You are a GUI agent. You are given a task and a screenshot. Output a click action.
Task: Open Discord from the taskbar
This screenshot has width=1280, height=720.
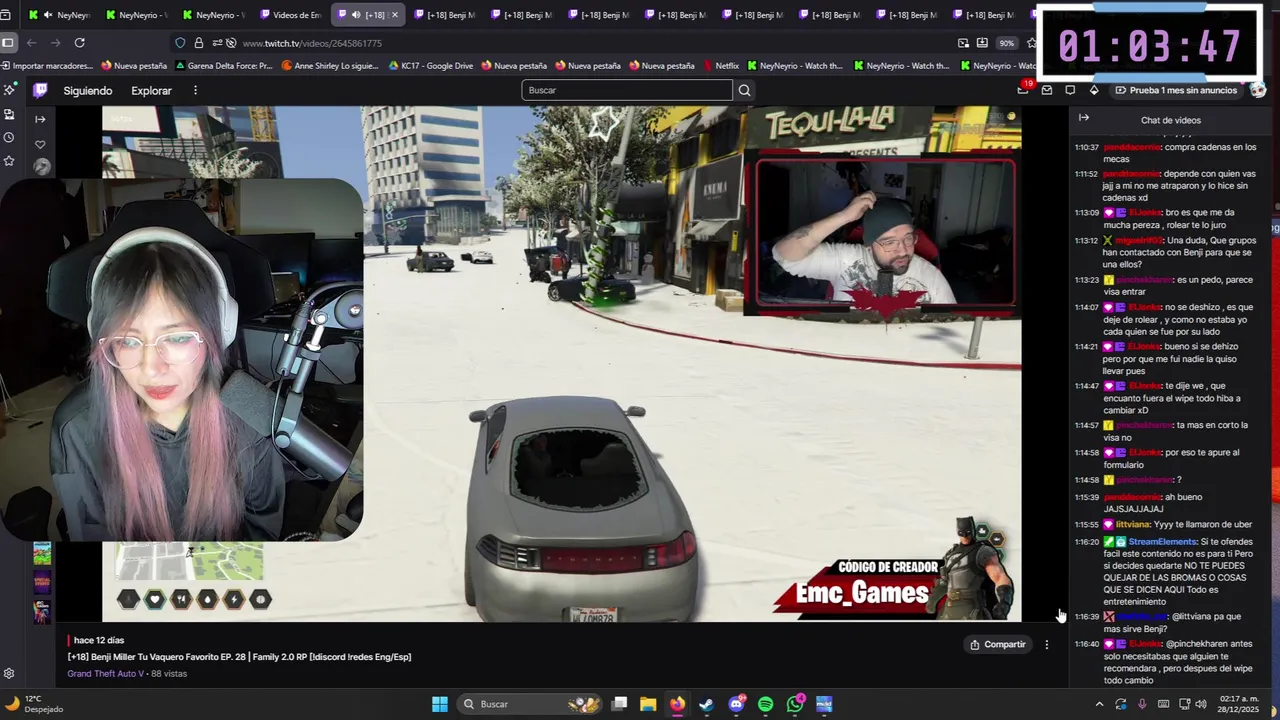click(736, 704)
